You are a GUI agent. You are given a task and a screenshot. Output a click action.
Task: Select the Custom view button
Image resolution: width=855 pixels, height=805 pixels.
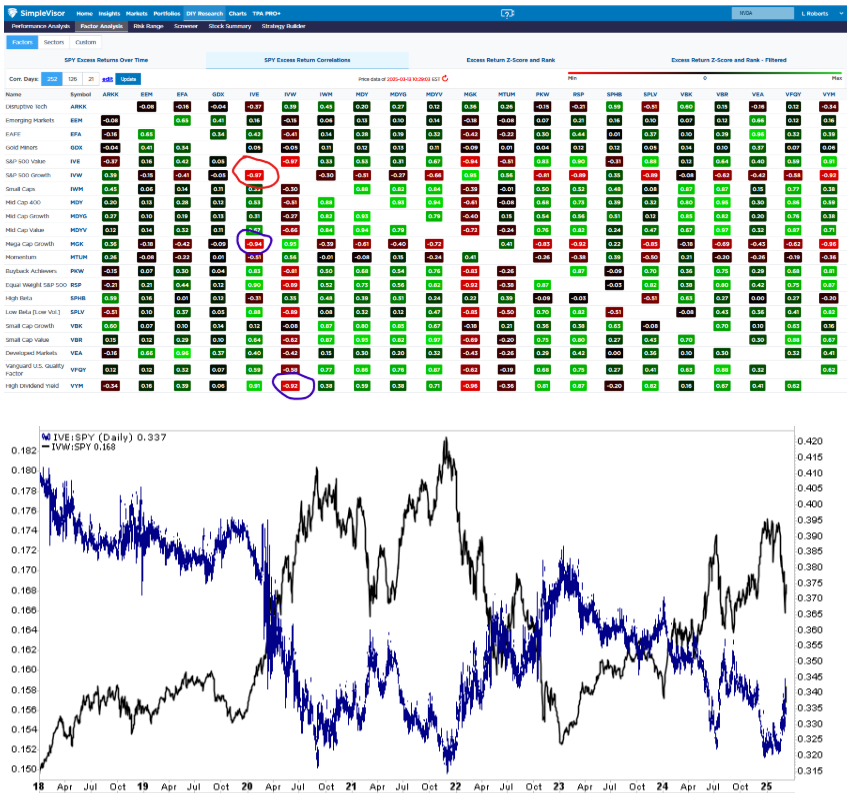[86, 42]
